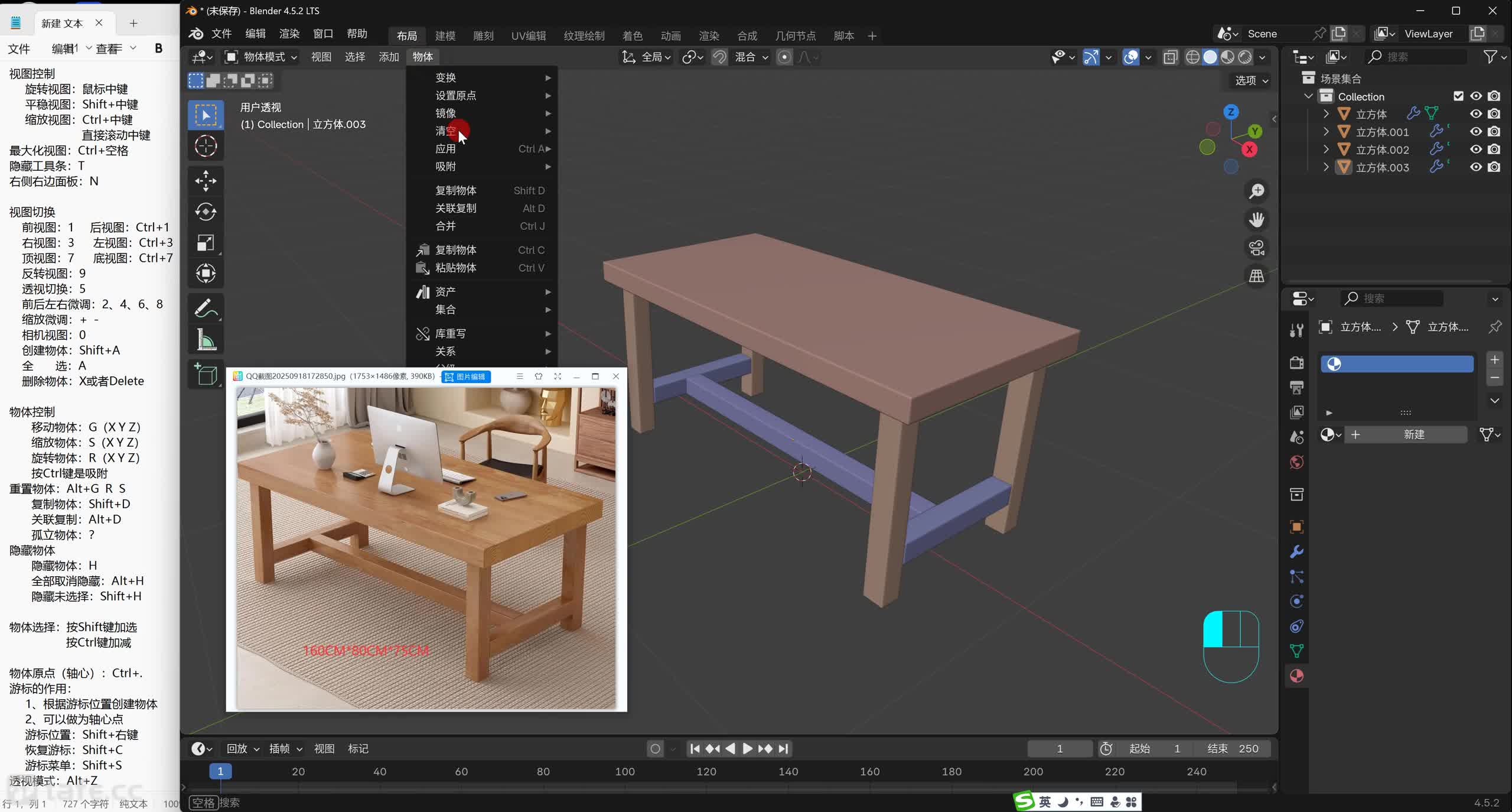This screenshot has width=1512, height=812.
Task: Open the 渲染 menu in the top bar
Action: pos(289,34)
